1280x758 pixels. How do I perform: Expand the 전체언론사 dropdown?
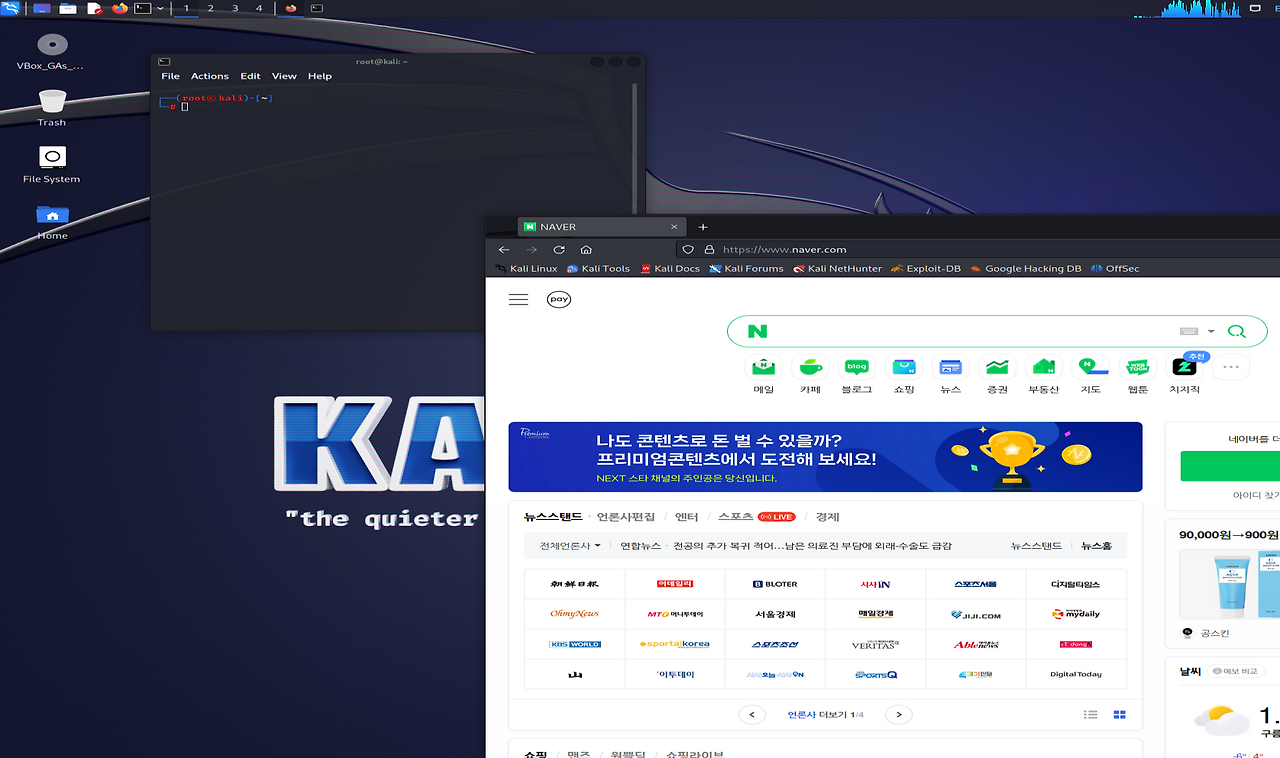[x=570, y=546]
